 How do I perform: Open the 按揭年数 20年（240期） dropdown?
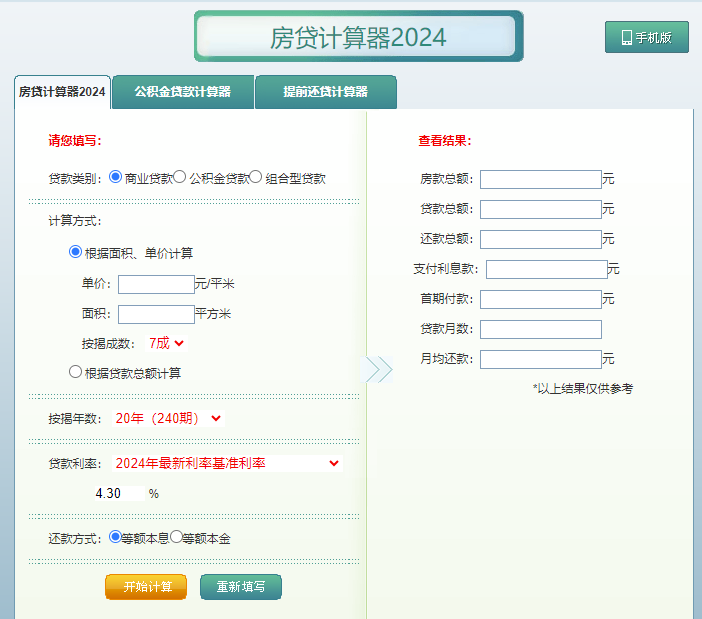point(168,418)
